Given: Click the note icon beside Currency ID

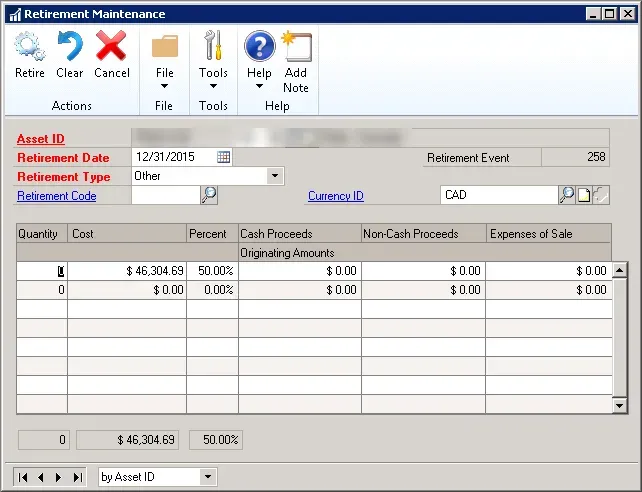Looking at the screenshot, I should pyautogui.click(x=584, y=196).
